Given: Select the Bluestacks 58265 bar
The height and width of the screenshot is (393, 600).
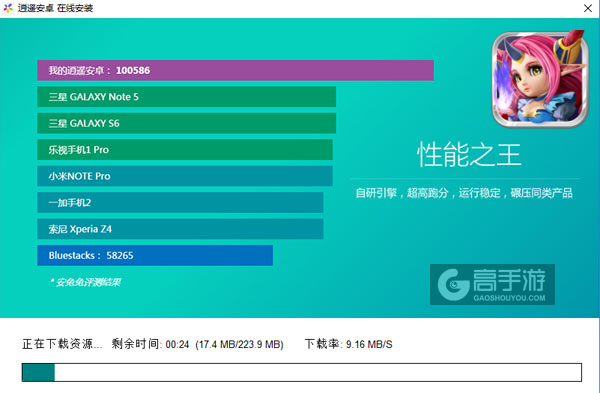Looking at the screenshot, I should [x=155, y=255].
